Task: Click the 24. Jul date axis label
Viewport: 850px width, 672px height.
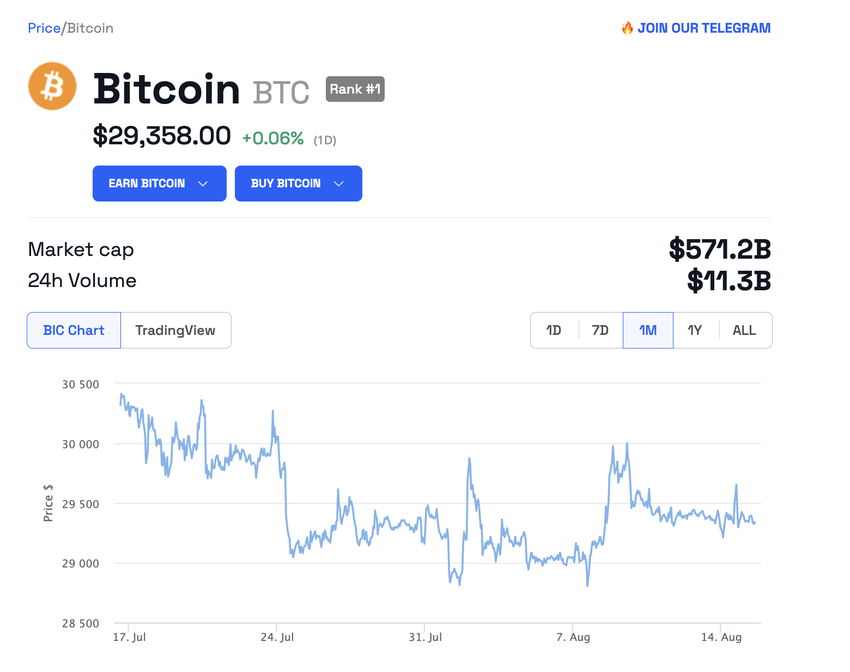Action: (x=277, y=637)
